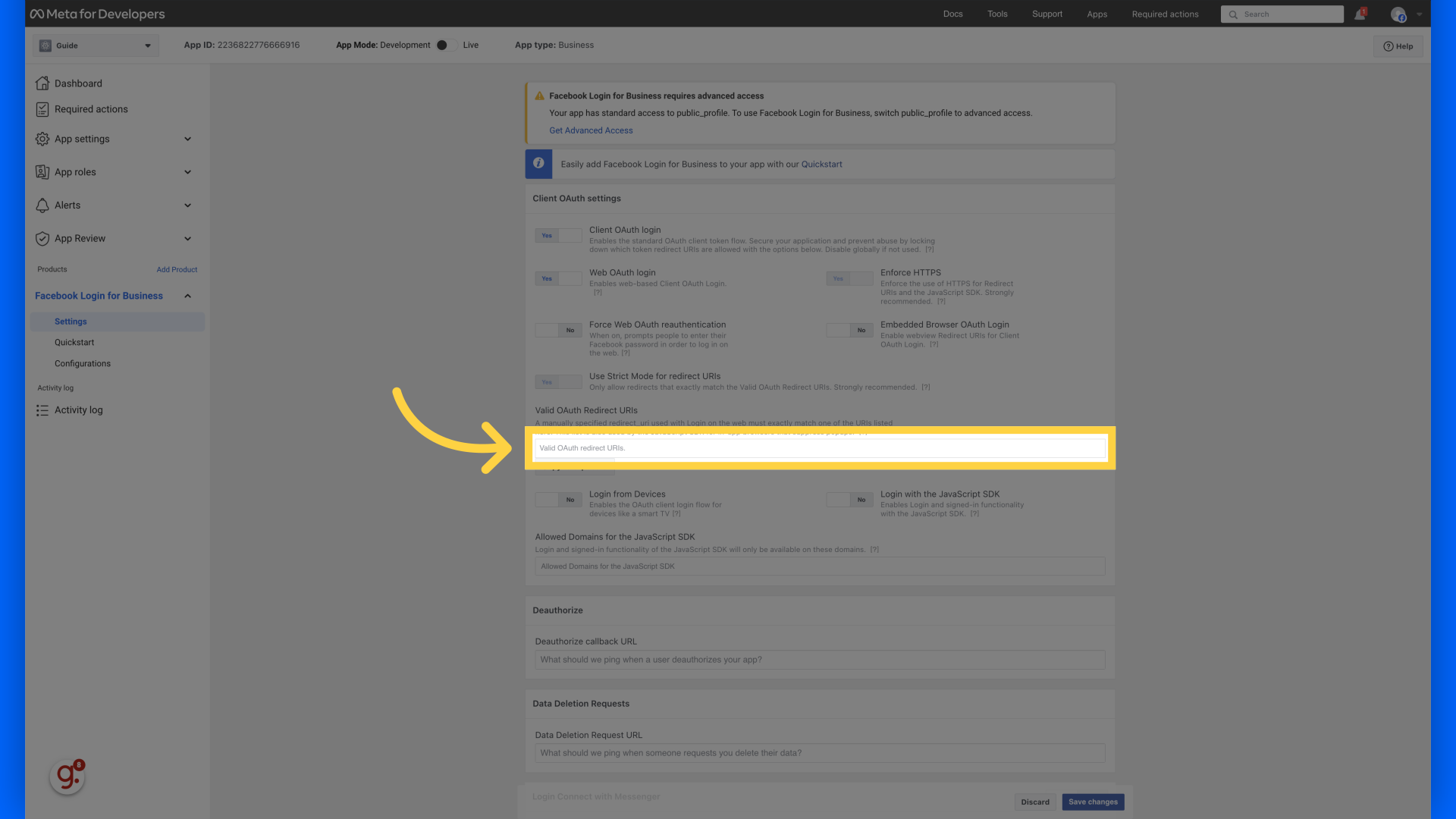Toggle Client OAuth login switch
Image resolution: width=1456 pixels, height=819 pixels.
click(x=558, y=236)
